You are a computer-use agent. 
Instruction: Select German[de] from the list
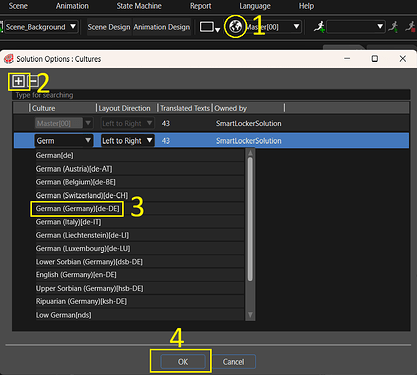(140, 155)
